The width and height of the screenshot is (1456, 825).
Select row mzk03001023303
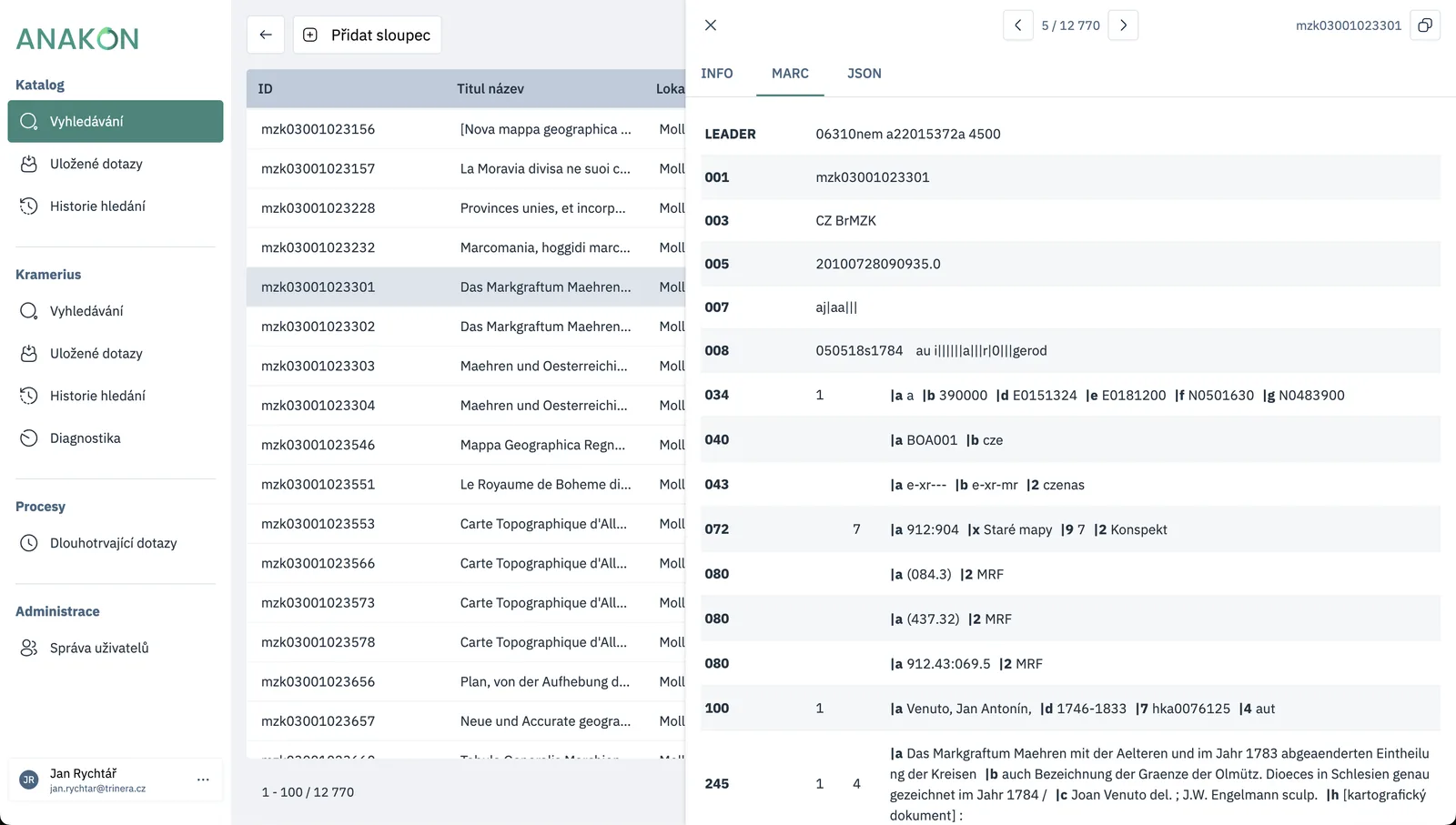[x=466, y=366]
